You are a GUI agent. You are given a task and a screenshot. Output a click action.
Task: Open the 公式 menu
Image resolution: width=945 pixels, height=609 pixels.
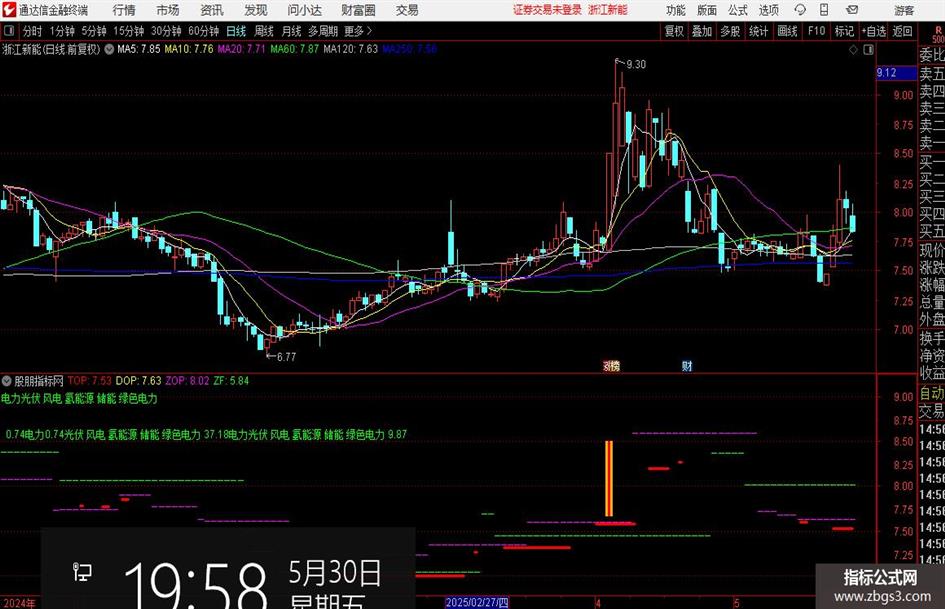point(738,10)
